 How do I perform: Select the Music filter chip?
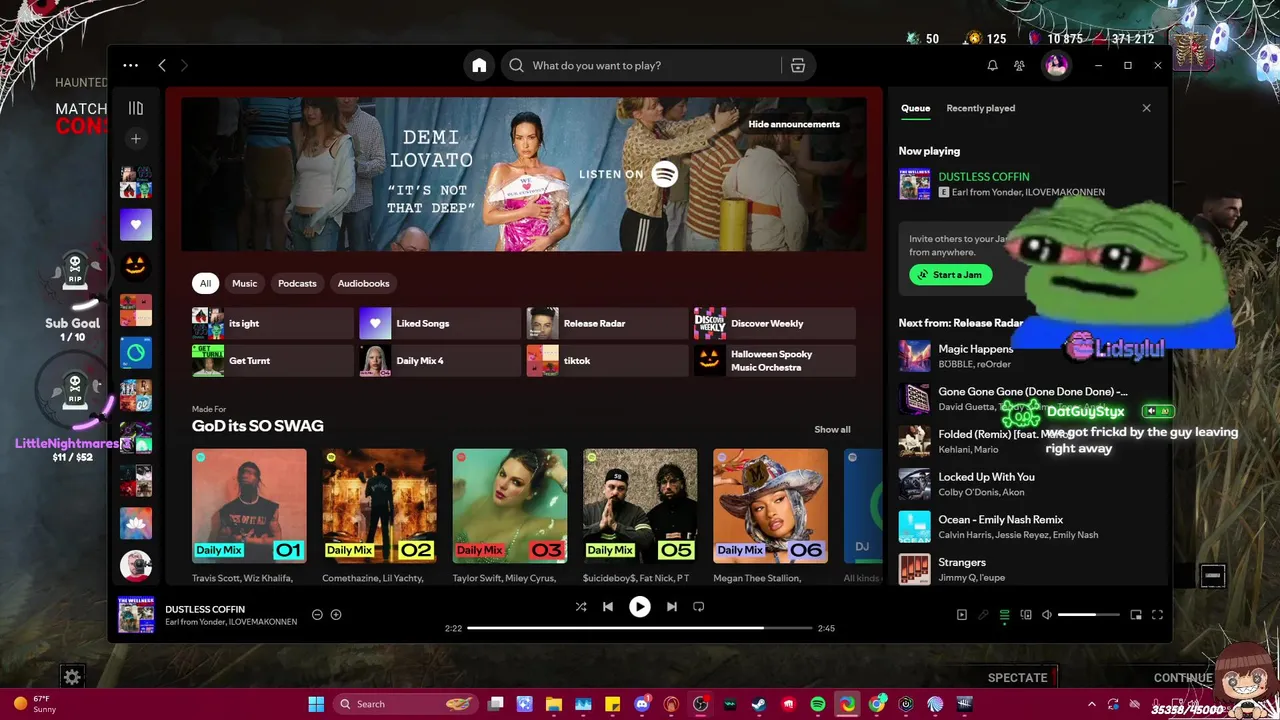tap(245, 283)
